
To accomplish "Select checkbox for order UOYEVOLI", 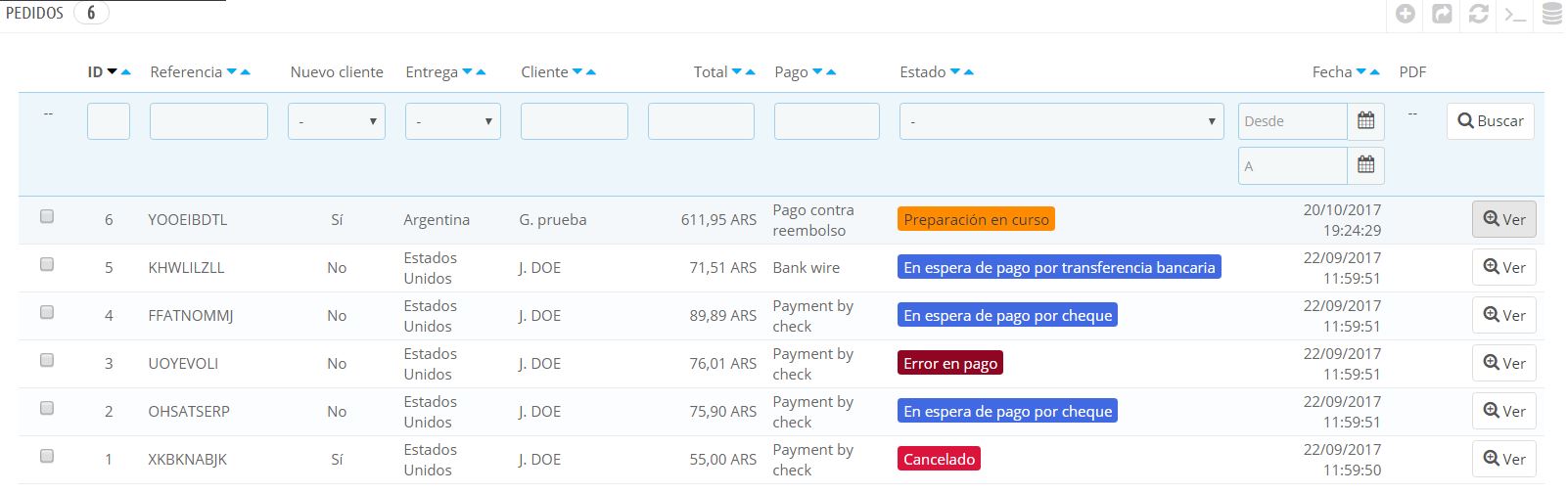I will point(47,360).
